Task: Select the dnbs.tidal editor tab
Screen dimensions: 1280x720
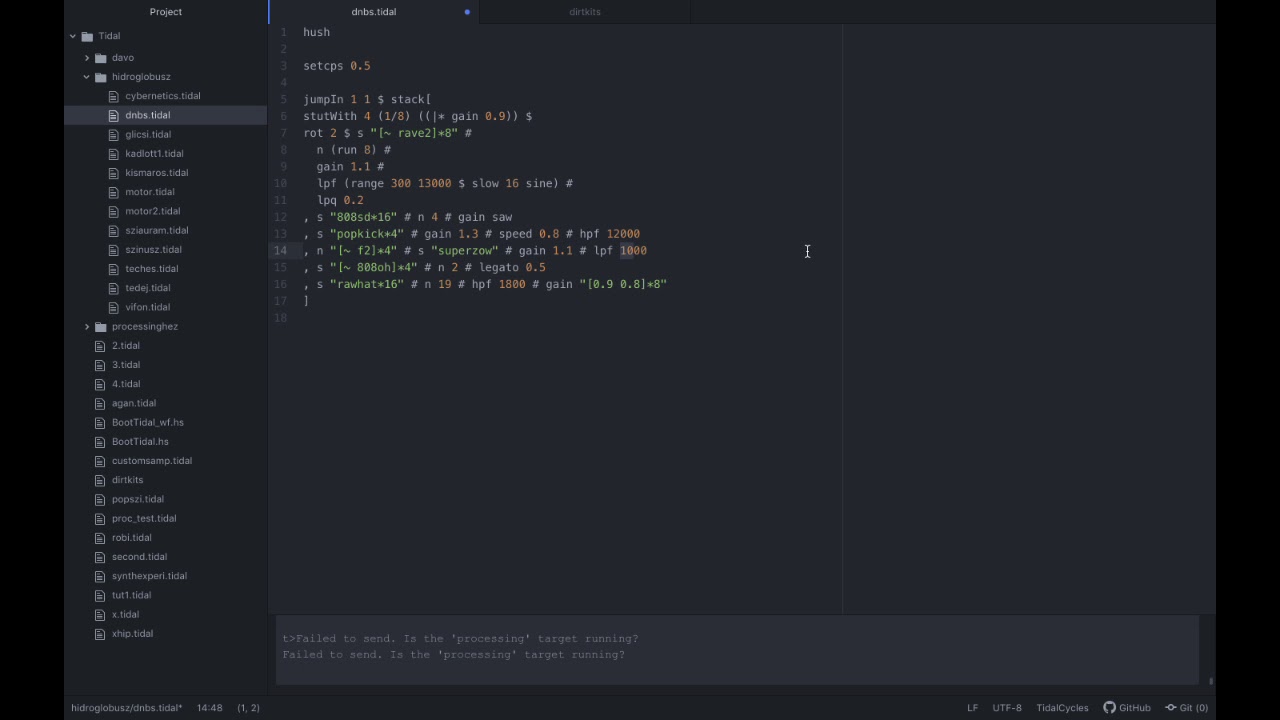Action: pyautogui.click(x=374, y=12)
